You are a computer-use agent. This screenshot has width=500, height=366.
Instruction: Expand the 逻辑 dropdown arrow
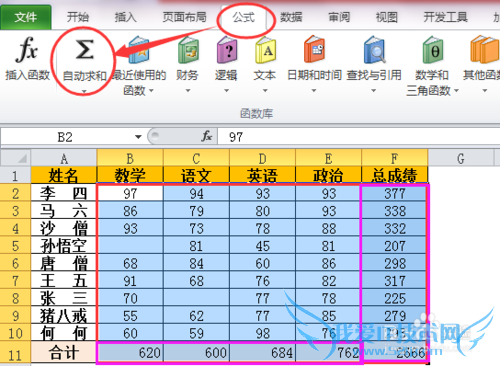click(226, 91)
